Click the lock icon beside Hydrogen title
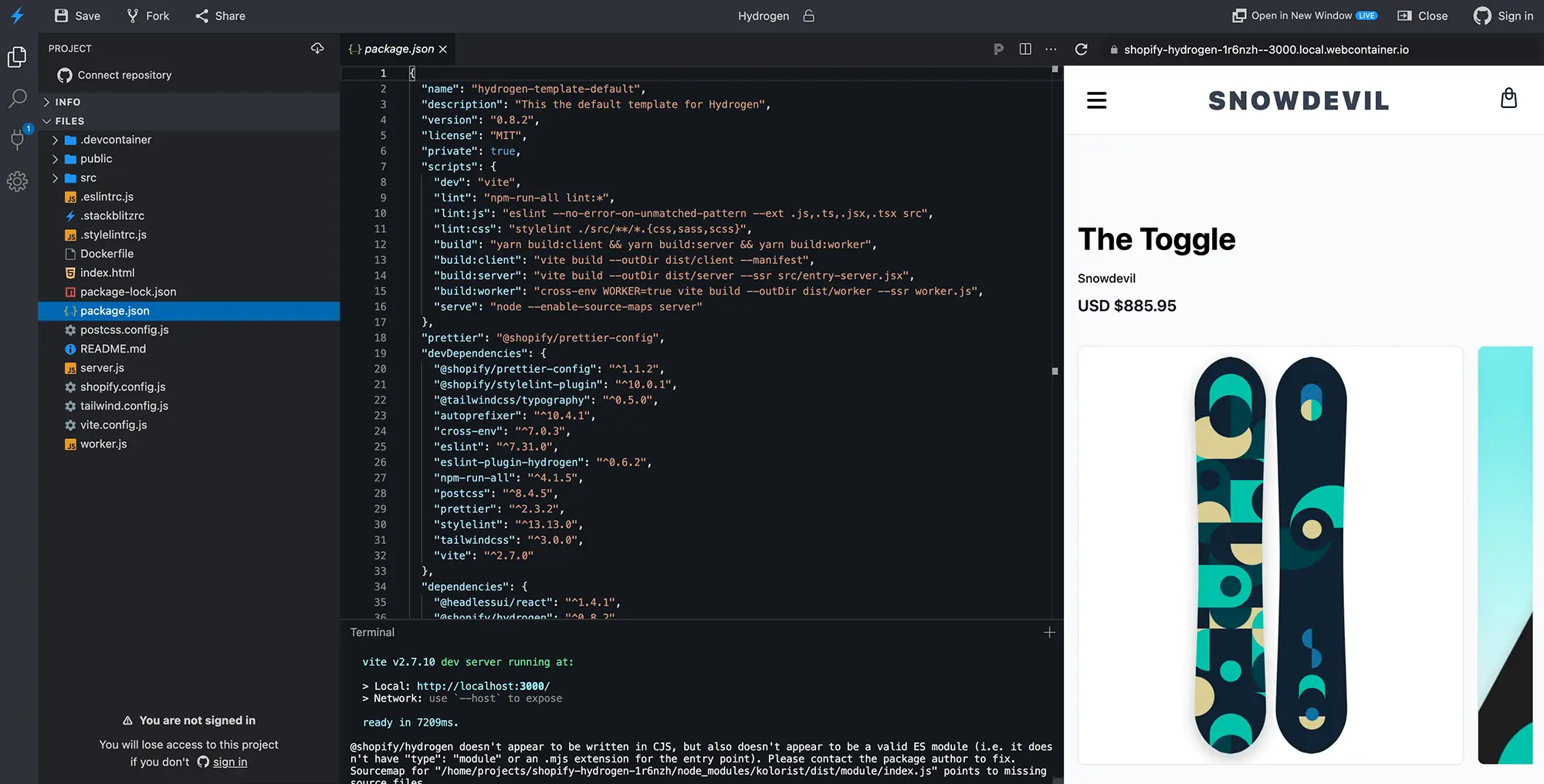Image resolution: width=1544 pixels, height=784 pixels. point(808,15)
